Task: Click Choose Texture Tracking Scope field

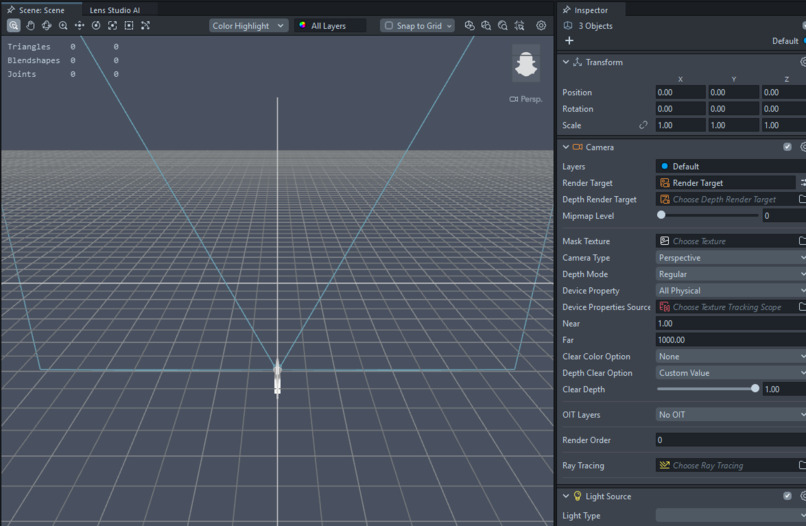Action: click(x=726, y=307)
